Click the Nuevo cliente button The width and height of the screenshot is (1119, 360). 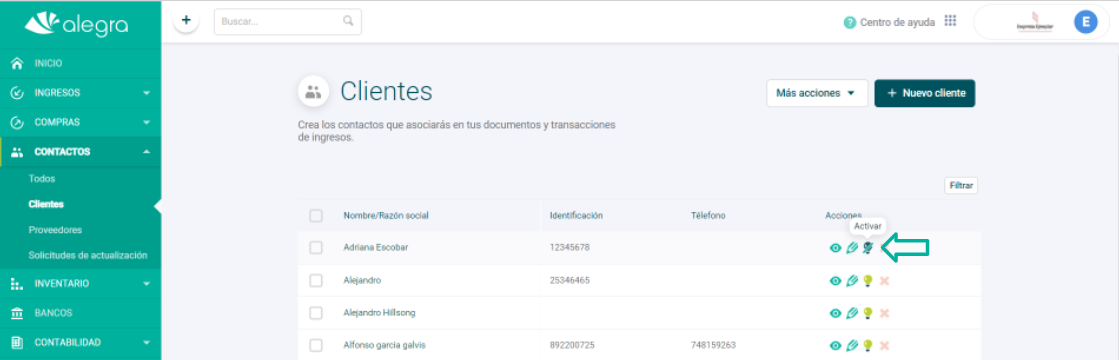pyautogui.click(x=925, y=93)
